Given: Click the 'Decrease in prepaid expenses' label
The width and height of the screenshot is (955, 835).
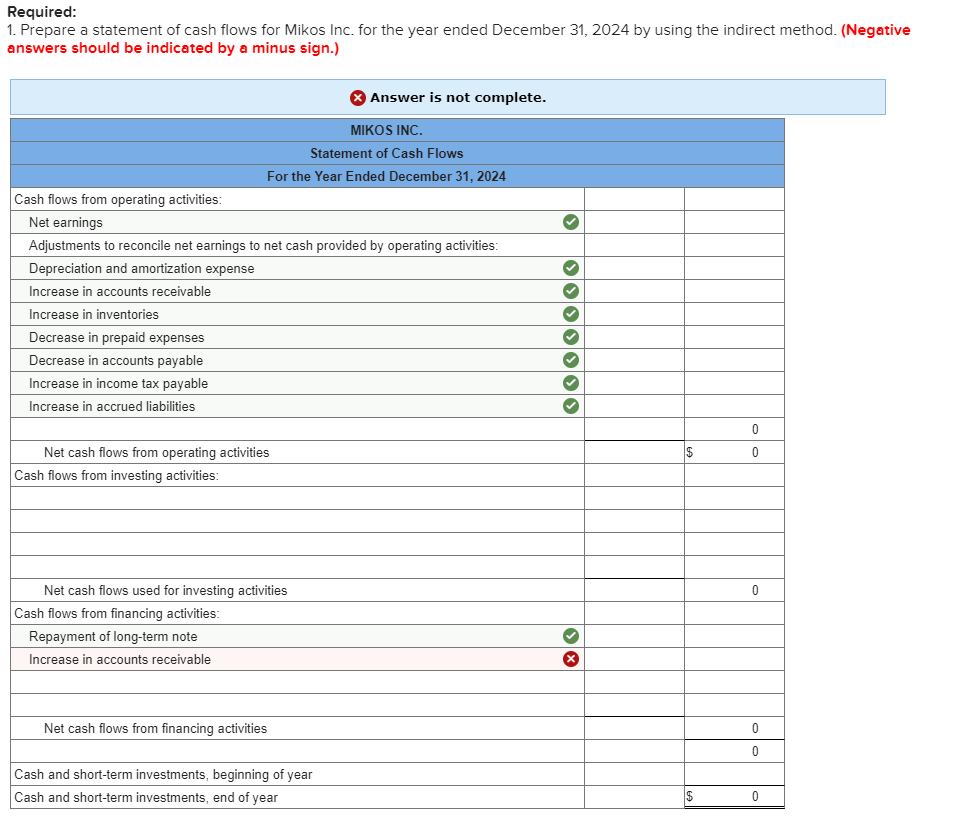Looking at the screenshot, I should coord(116,337).
